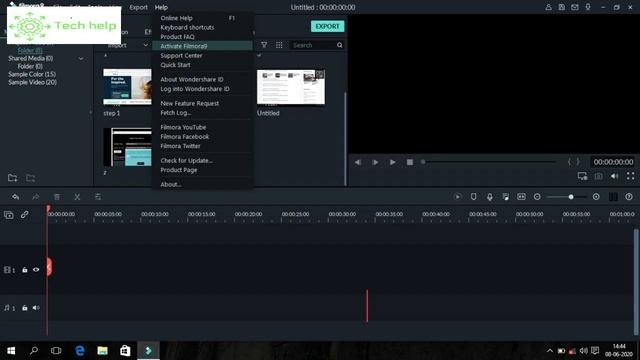The width and height of the screenshot is (640, 360).
Task: Expand the Import dropdown arrow
Action: pos(145,45)
